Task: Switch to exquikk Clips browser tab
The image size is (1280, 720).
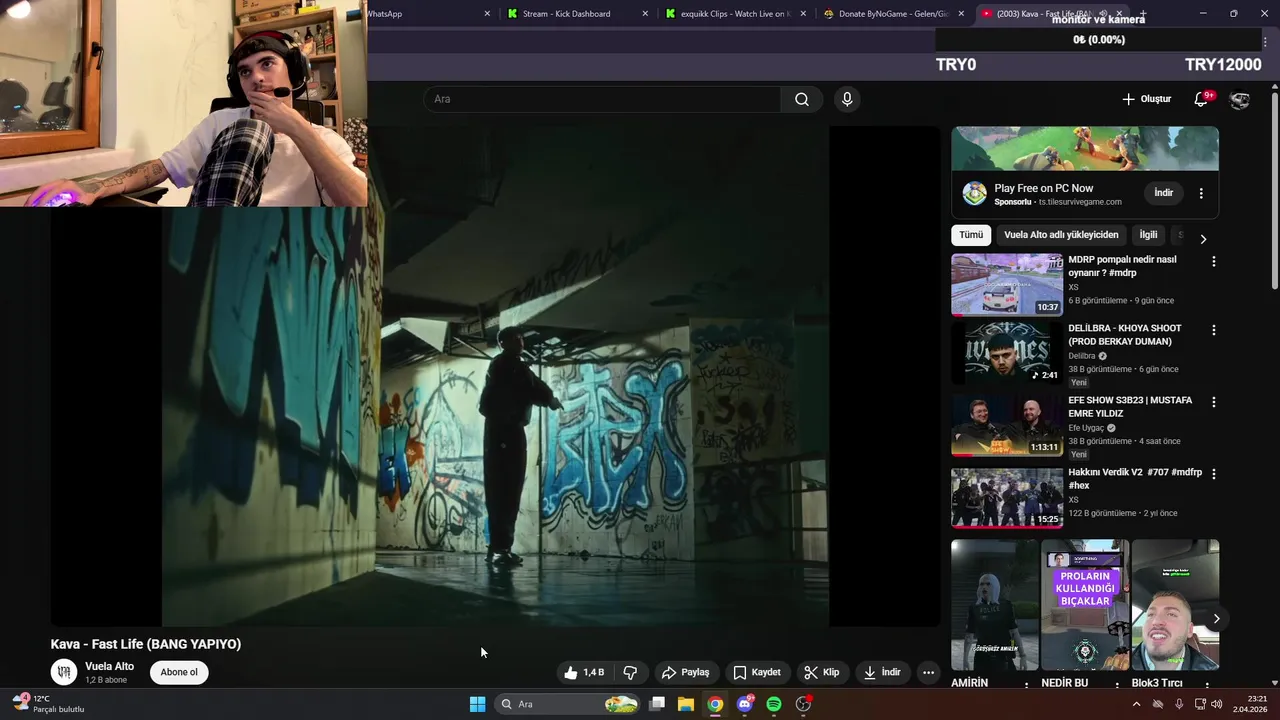Action: 735,14
